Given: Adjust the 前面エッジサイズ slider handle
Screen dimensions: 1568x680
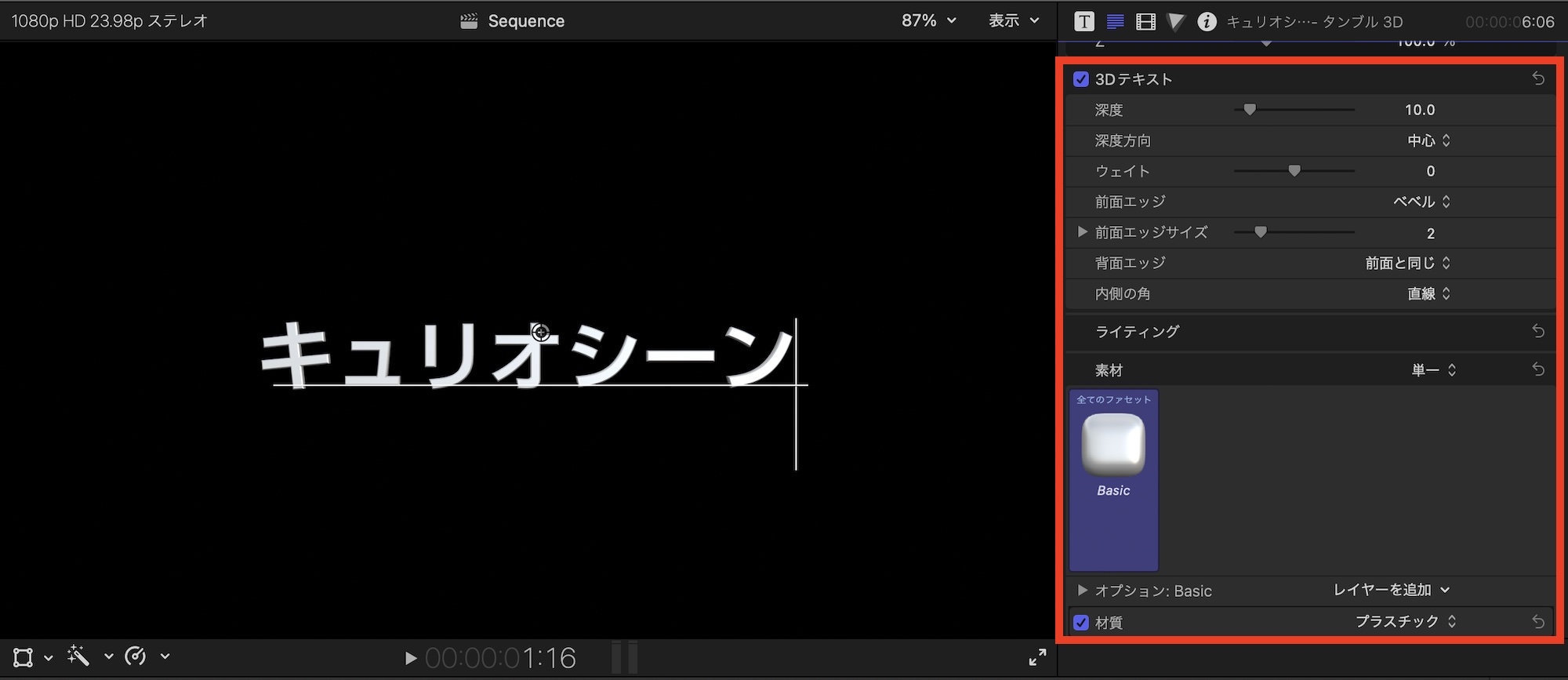Looking at the screenshot, I should point(1261,232).
